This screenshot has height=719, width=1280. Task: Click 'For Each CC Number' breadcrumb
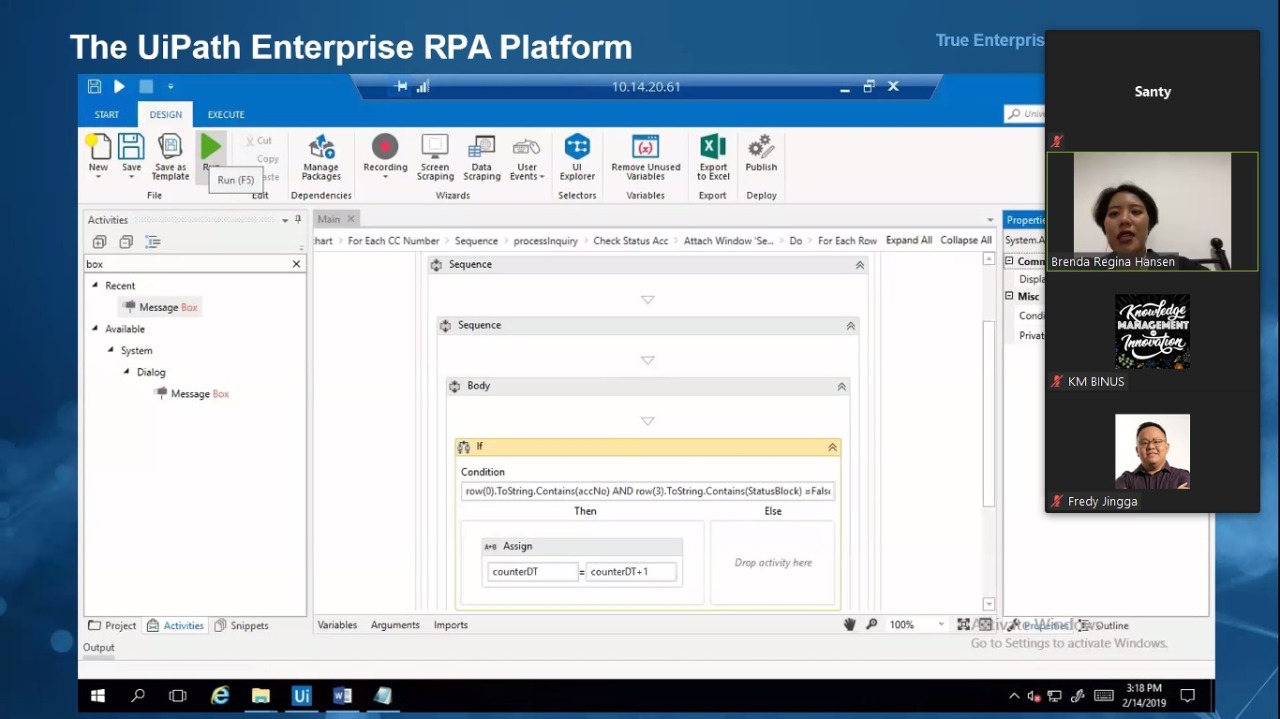pyautogui.click(x=393, y=241)
